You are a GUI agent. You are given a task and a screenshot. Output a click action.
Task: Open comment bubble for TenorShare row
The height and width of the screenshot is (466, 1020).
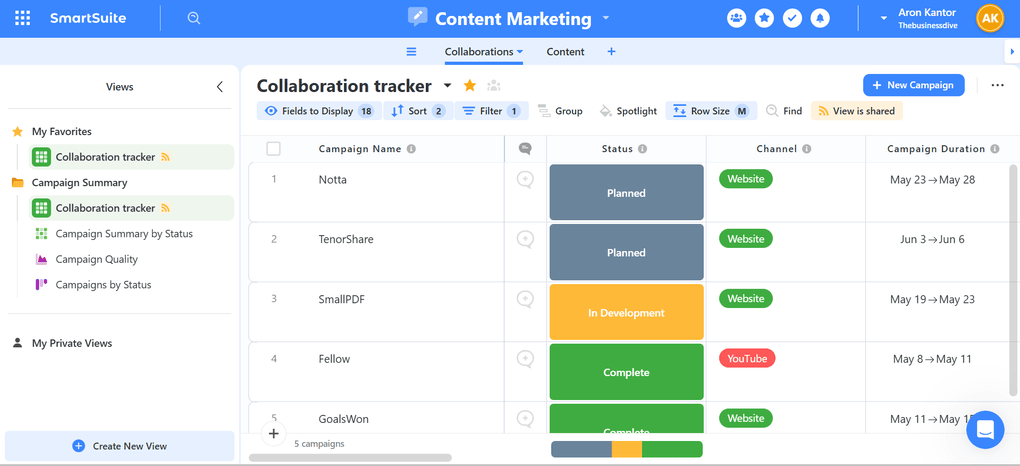tap(525, 240)
